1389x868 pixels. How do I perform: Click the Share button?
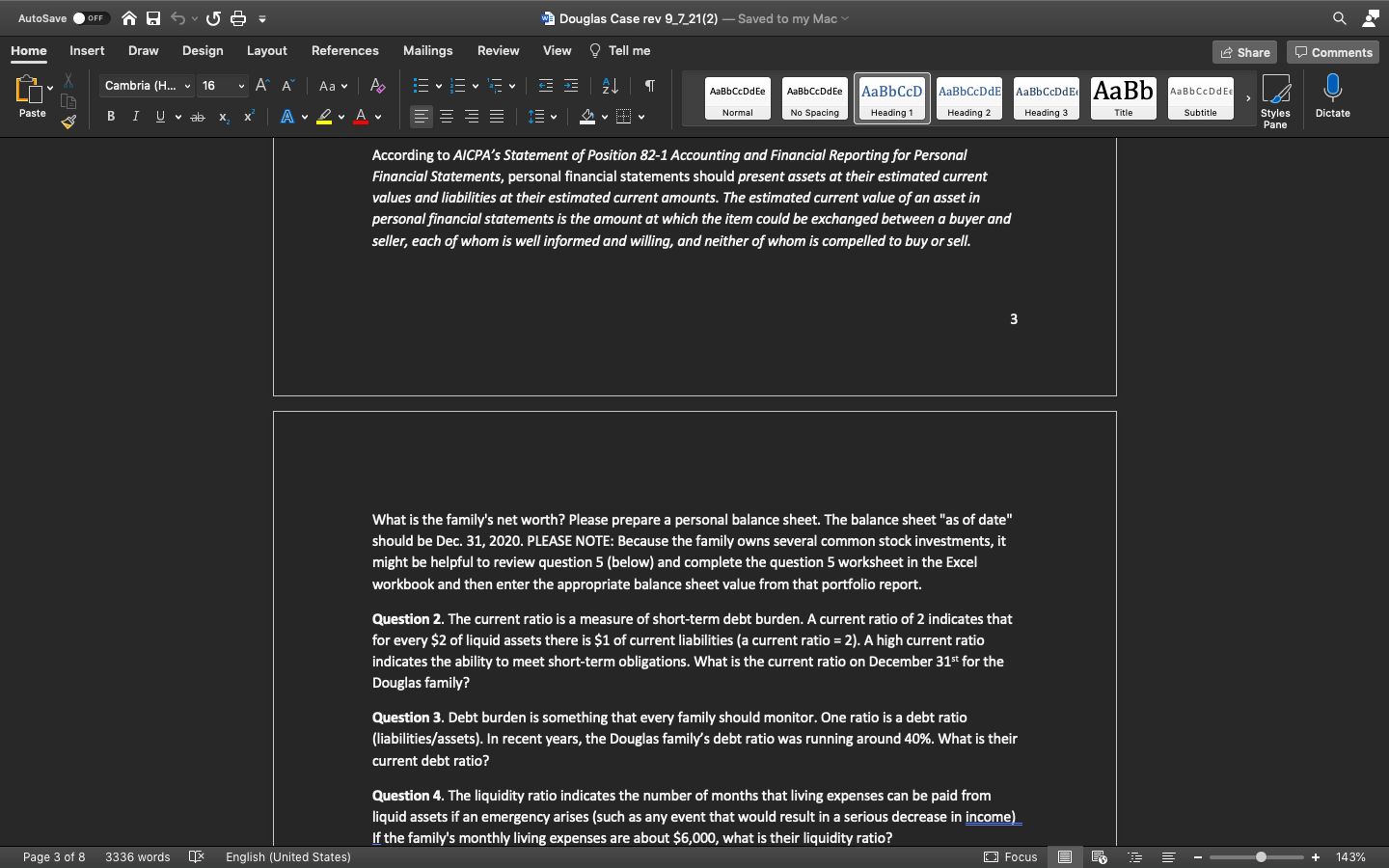point(1244,52)
